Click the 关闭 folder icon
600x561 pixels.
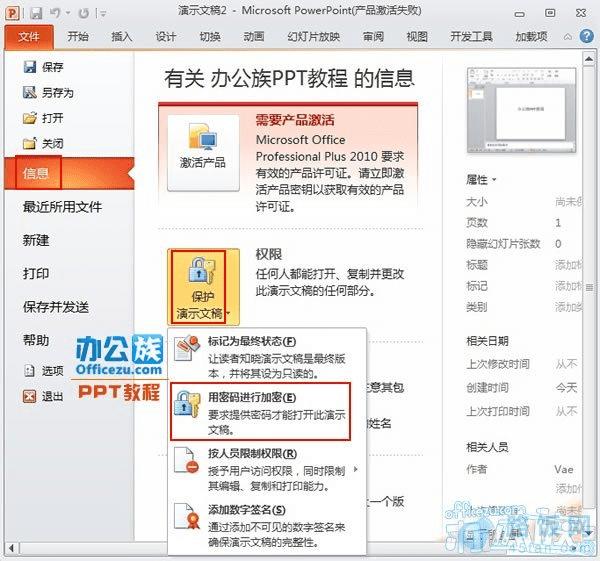pyautogui.click(x=29, y=144)
